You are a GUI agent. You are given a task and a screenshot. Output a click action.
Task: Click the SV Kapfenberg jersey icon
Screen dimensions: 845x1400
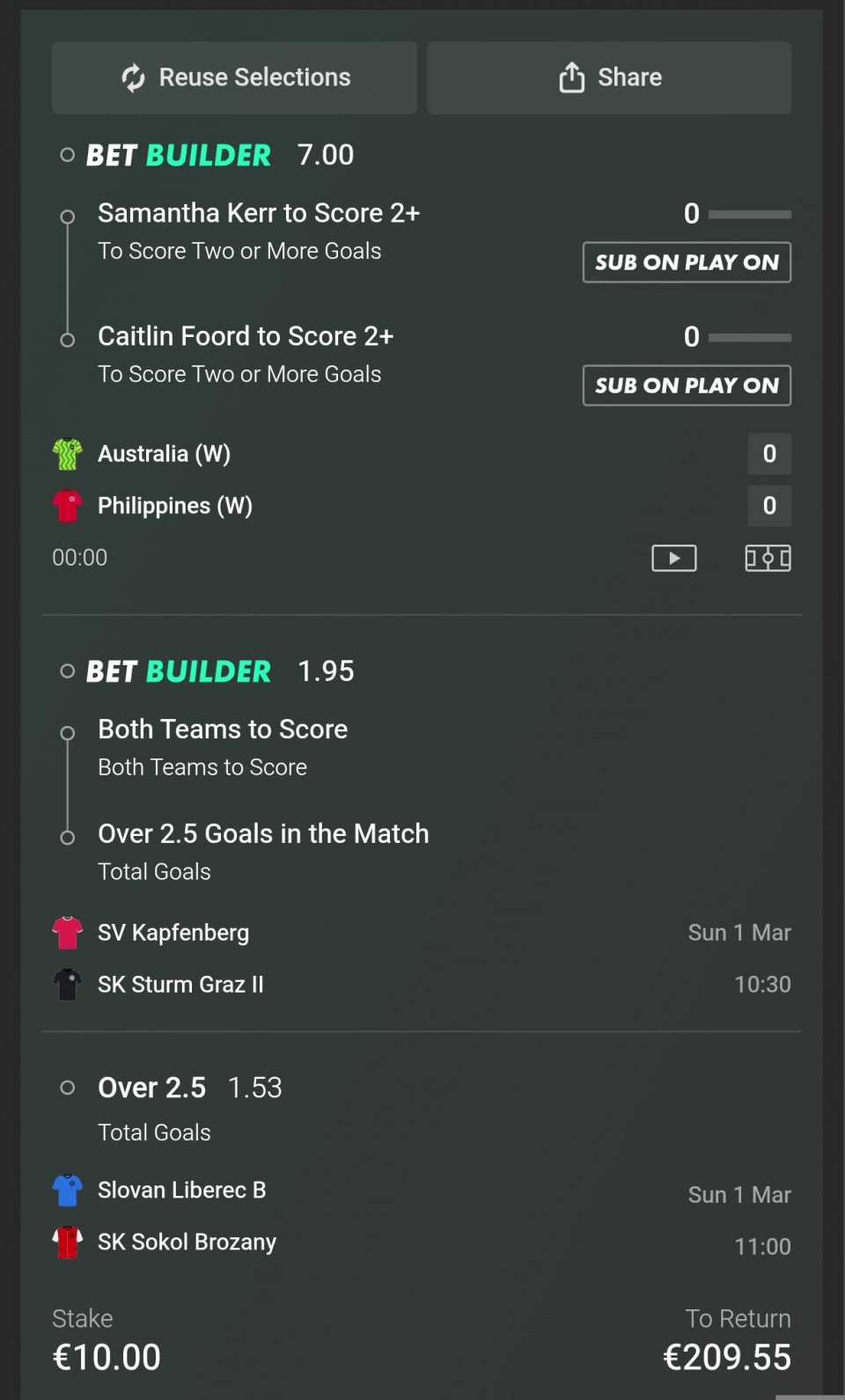(67, 933)
